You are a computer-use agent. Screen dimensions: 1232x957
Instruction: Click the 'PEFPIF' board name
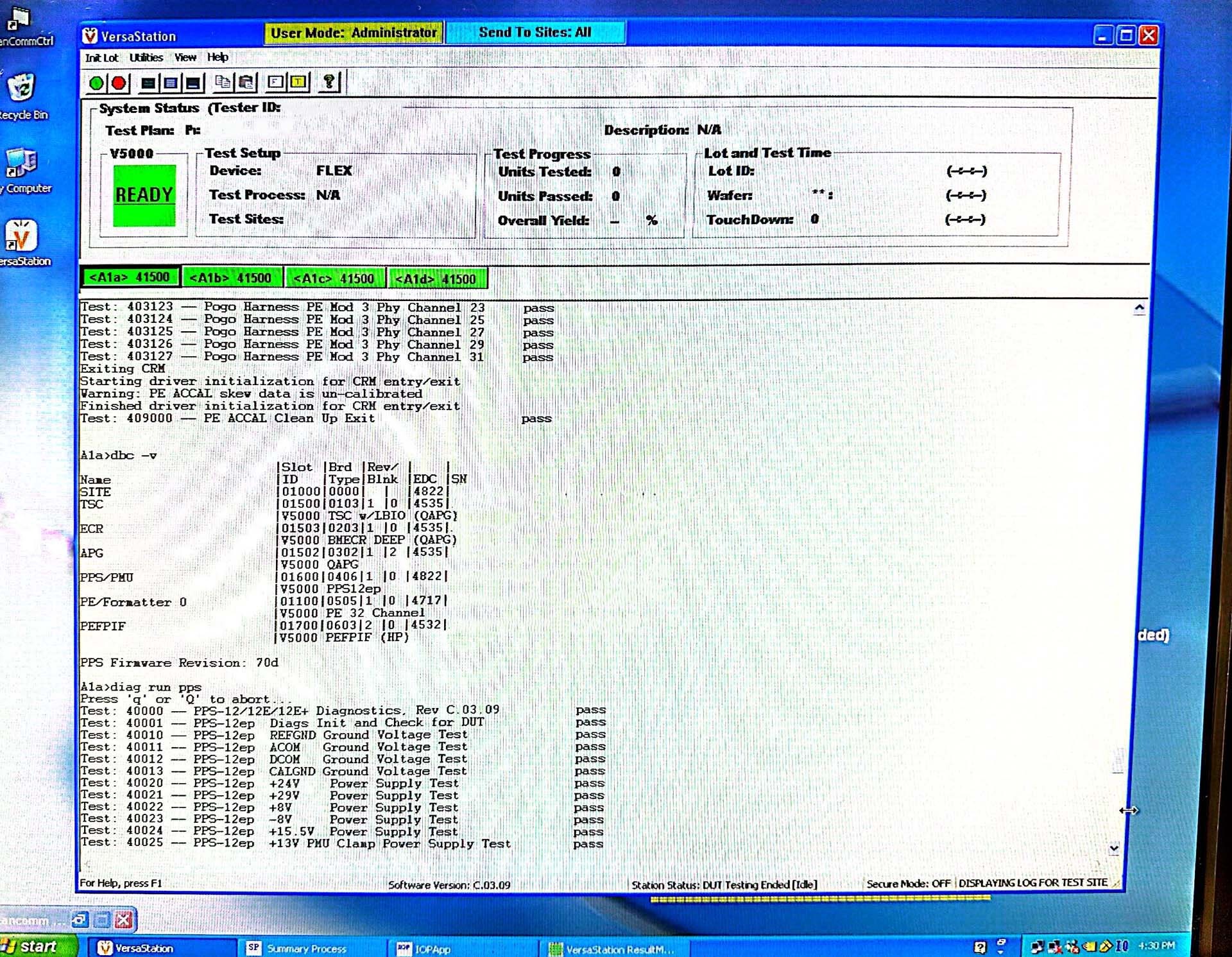[x=103, y=626]
